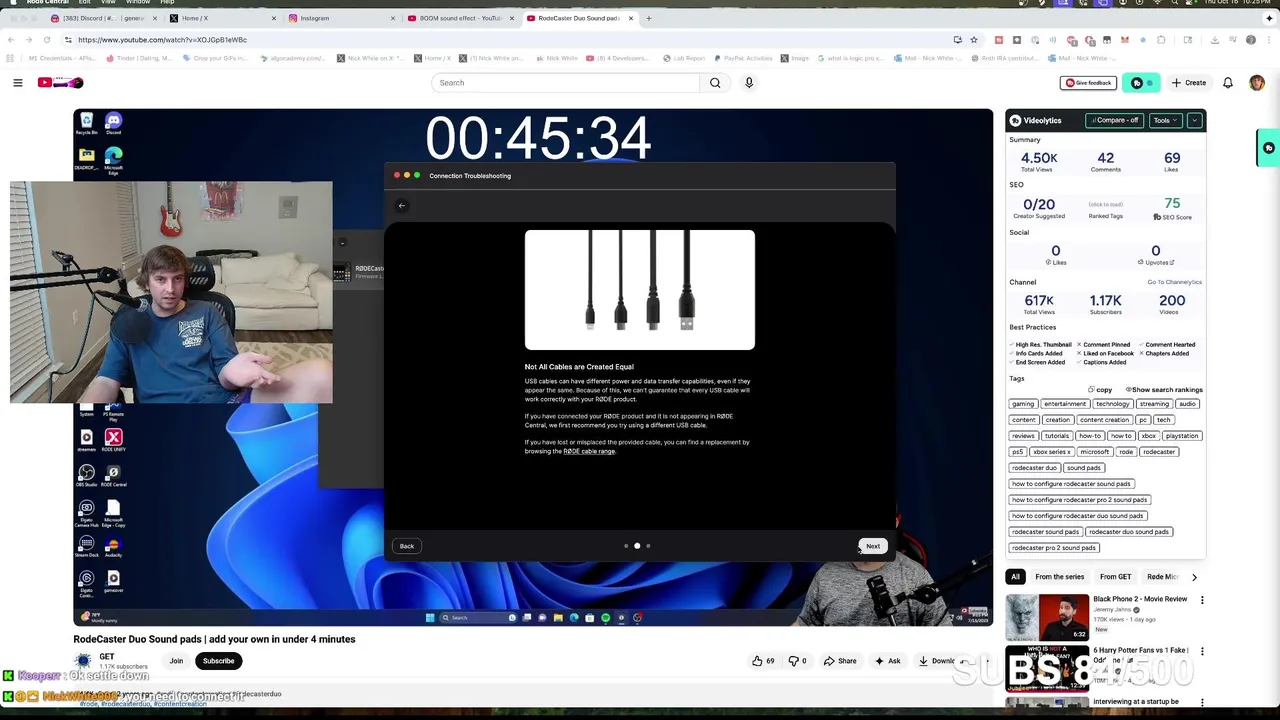The width and height of the screenshot is (1280, 720).
Task: Click the Ask button under the video
Action: point(888,660)
